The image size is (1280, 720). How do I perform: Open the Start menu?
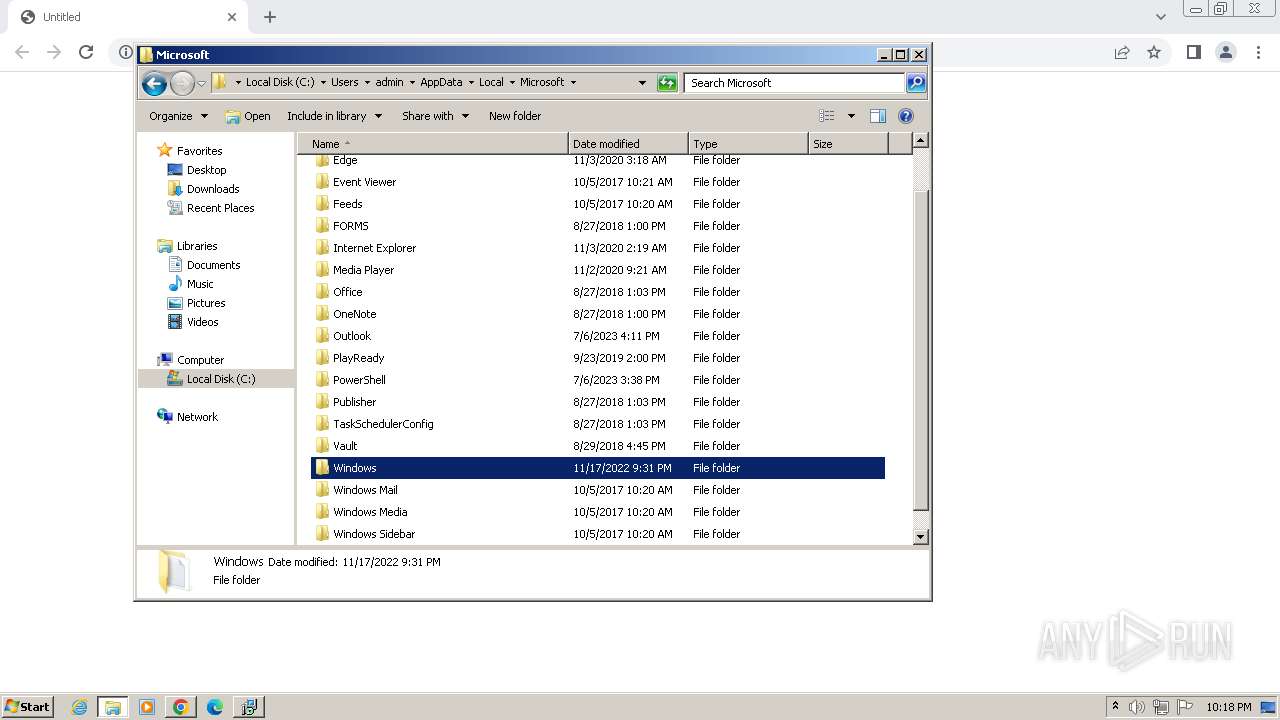click(27, 706)
